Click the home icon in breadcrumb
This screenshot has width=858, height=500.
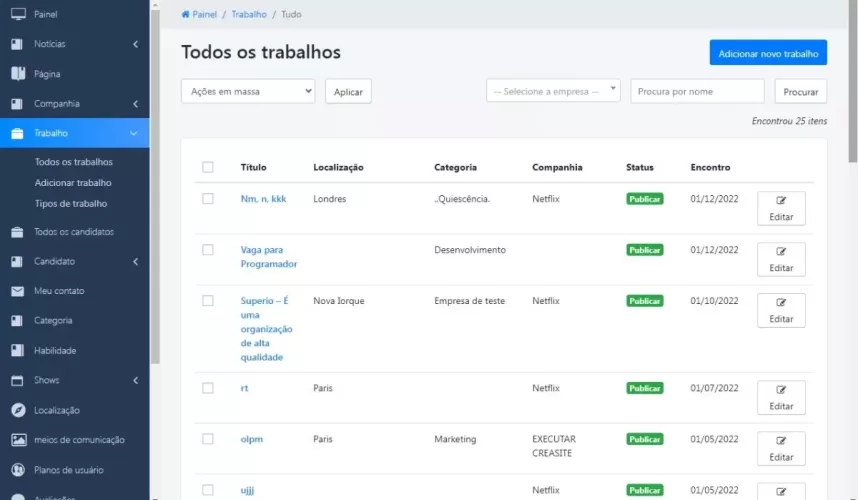[x=186, y=15]
